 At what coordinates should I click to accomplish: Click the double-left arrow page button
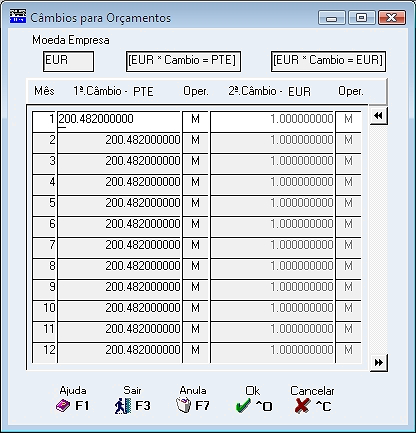point(378,116)
